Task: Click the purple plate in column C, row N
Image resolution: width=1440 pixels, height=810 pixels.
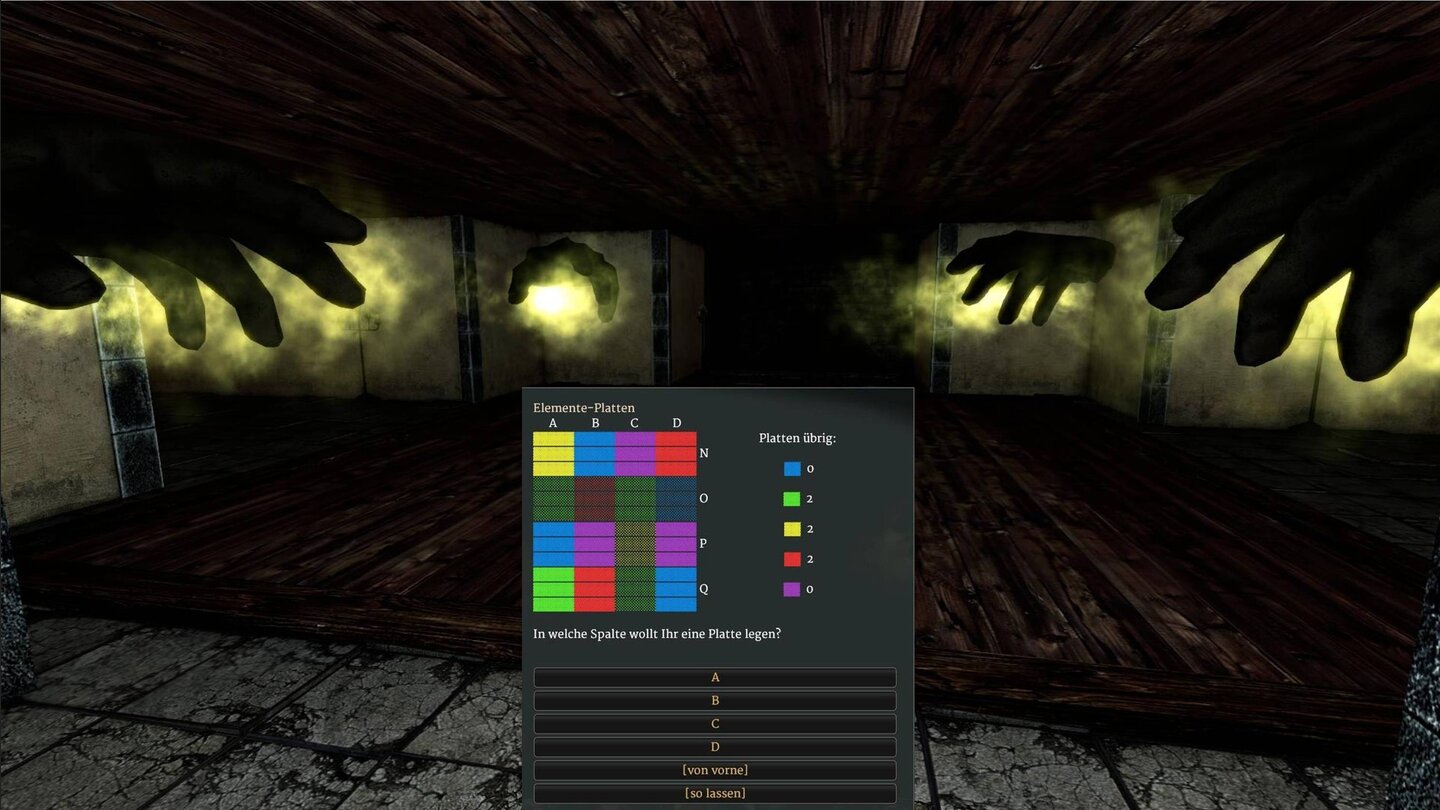Action: [635, 454]
